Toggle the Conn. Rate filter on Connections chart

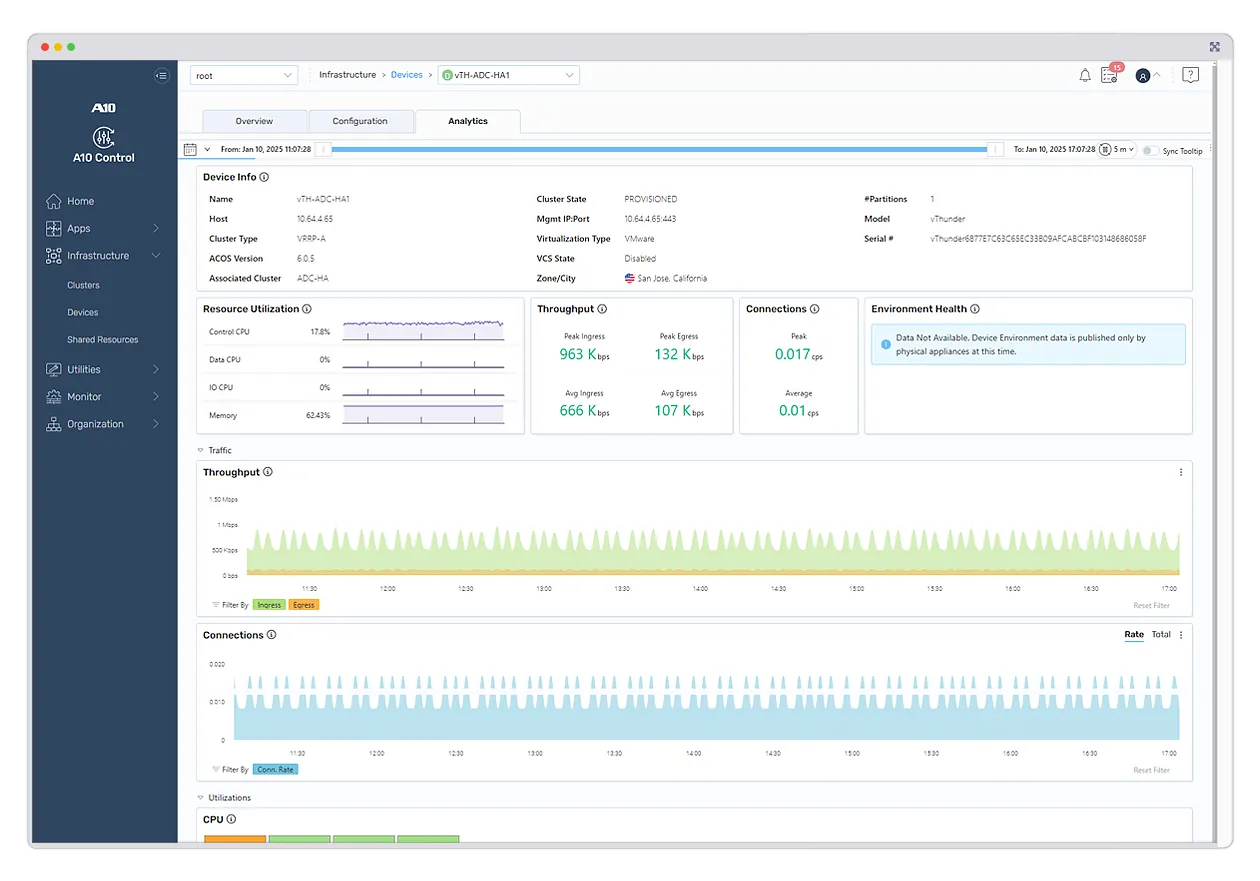coord(273,769)
